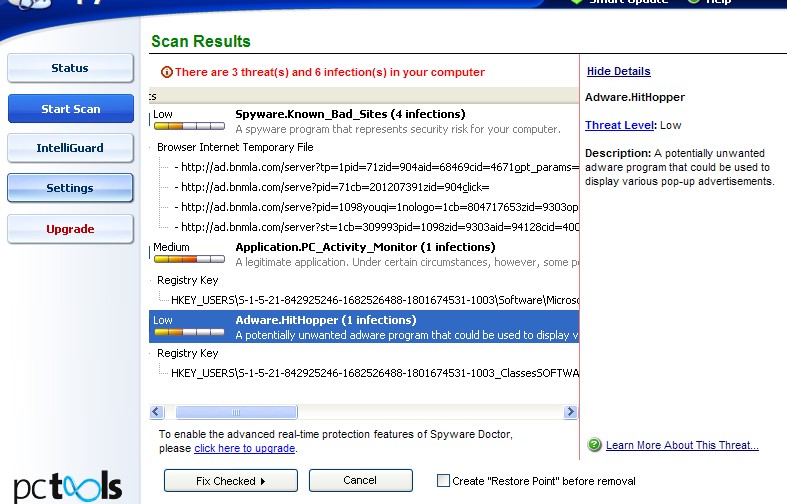Collapse Registry Key under PC_Activity_Monitor

[x=188, y=280]
